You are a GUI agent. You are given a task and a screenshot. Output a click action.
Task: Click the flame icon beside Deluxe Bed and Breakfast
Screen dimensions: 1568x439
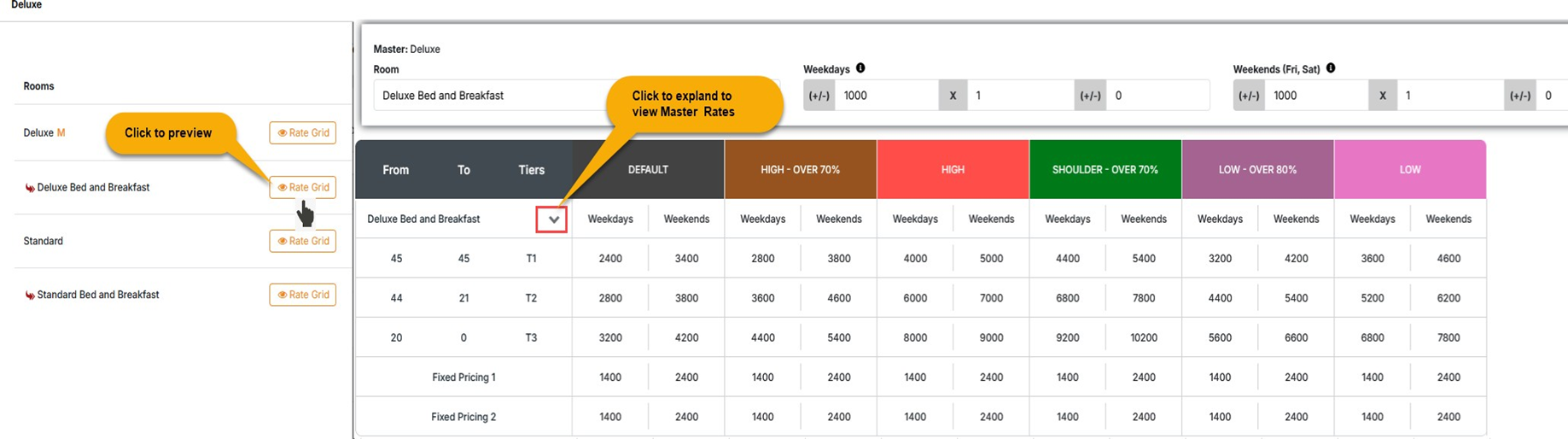30,188
